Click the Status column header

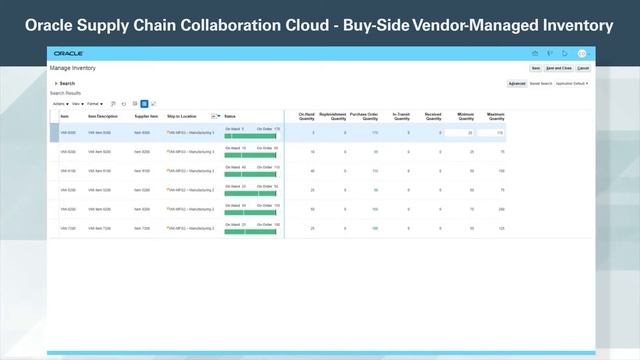pyautogui.click(x=230, y=117)
